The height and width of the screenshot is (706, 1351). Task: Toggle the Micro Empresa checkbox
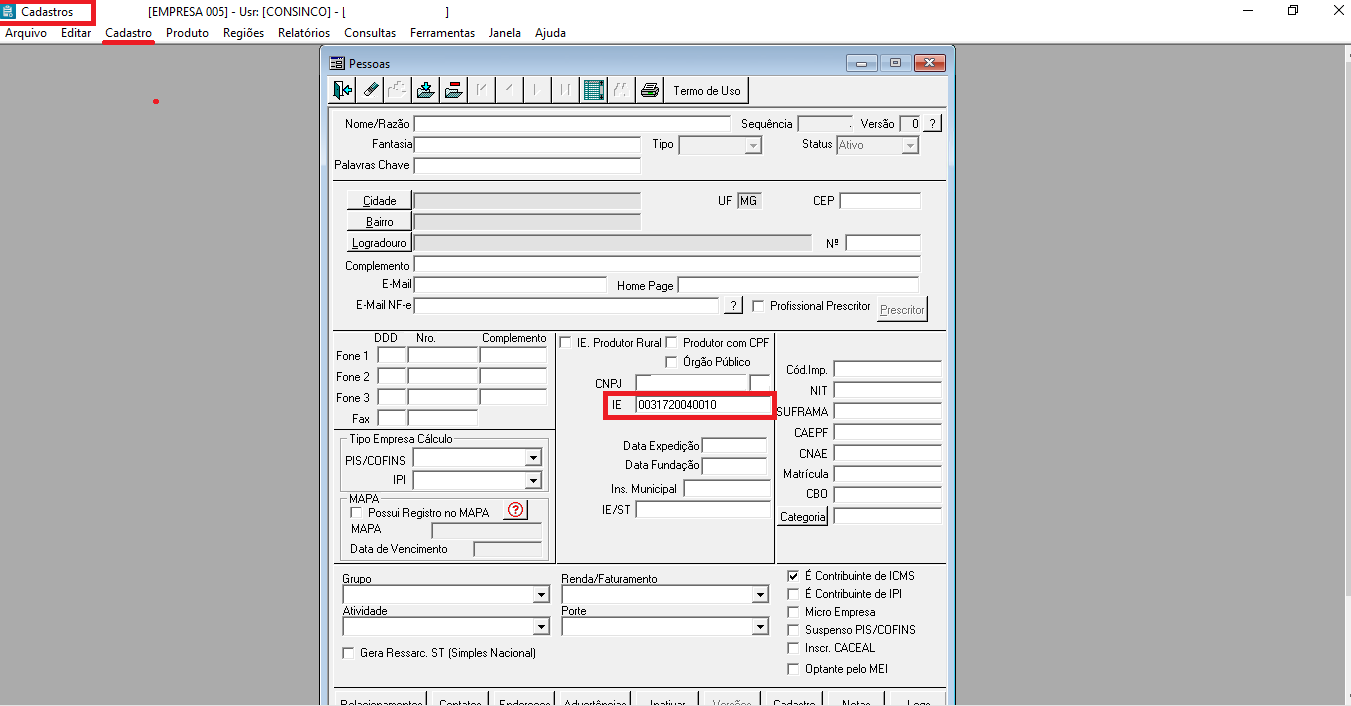coord(794,612)
